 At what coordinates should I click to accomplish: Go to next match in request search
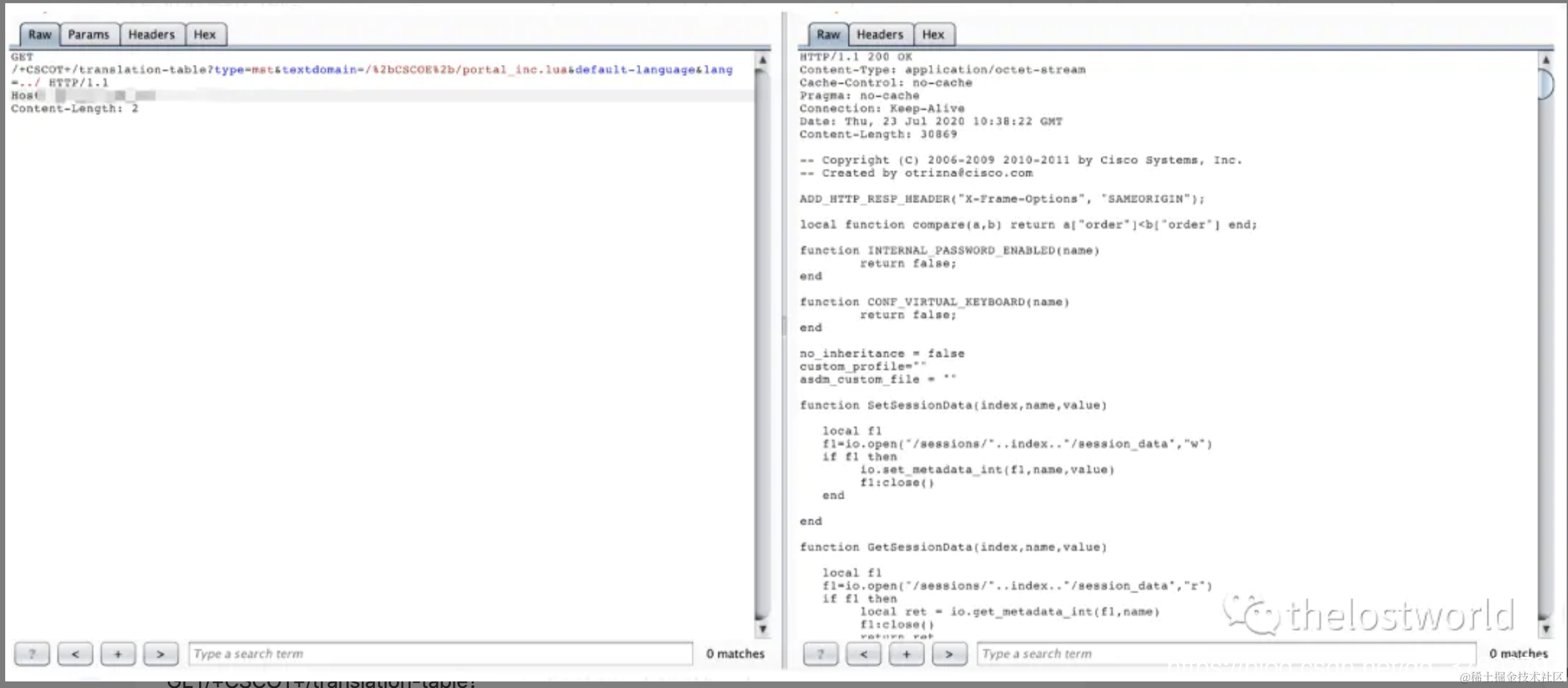point(161,654)
